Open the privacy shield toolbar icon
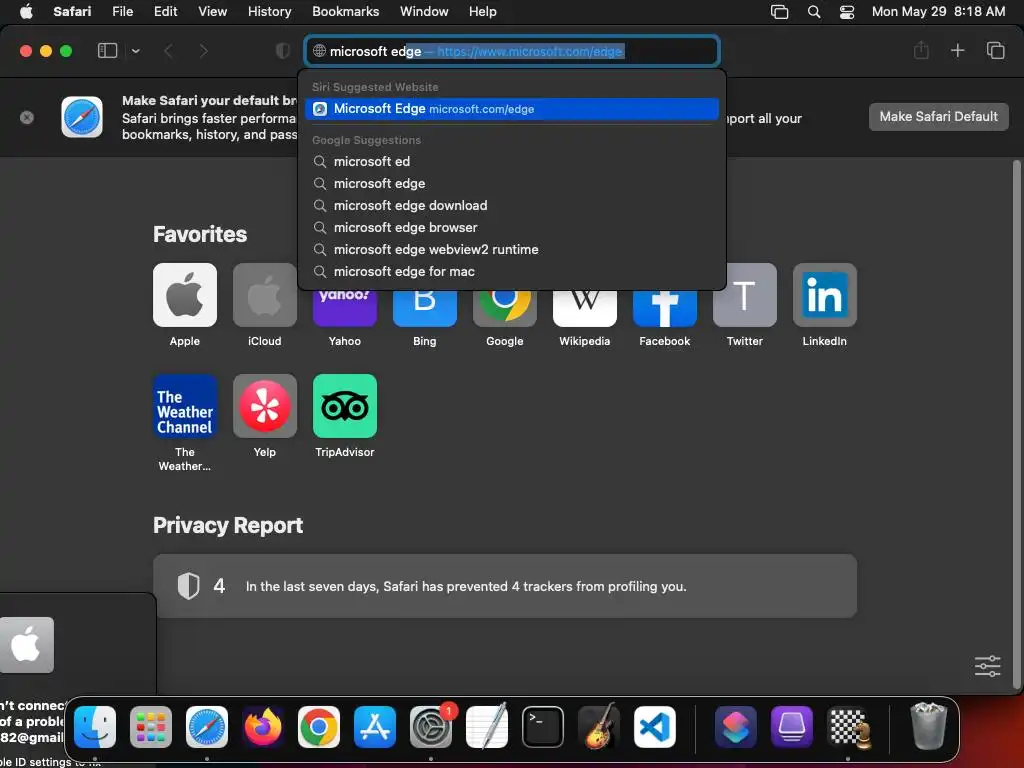This screenshot has height=768, width=1024. 283,51
